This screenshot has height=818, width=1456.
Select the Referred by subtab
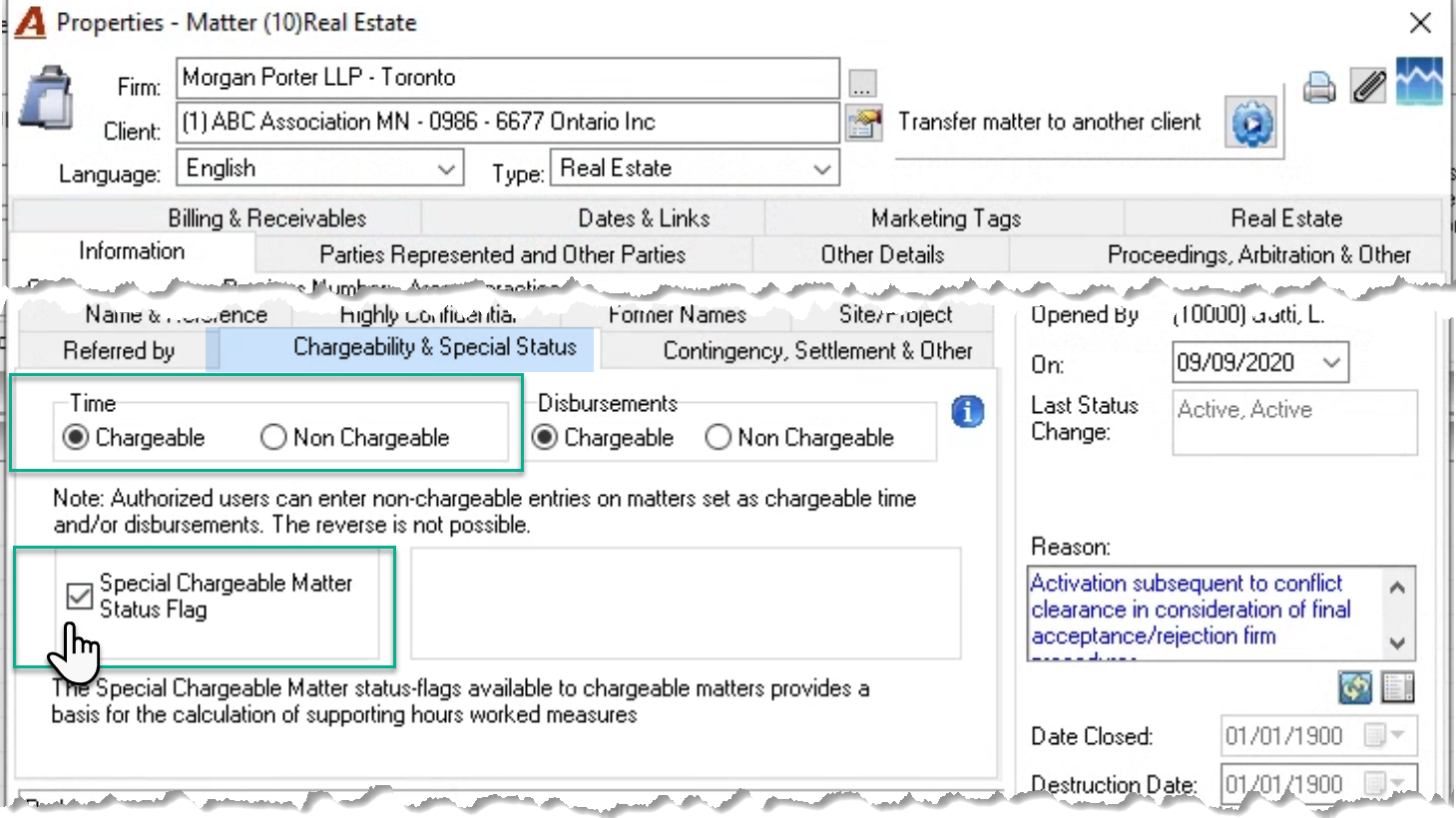point(119,350)
